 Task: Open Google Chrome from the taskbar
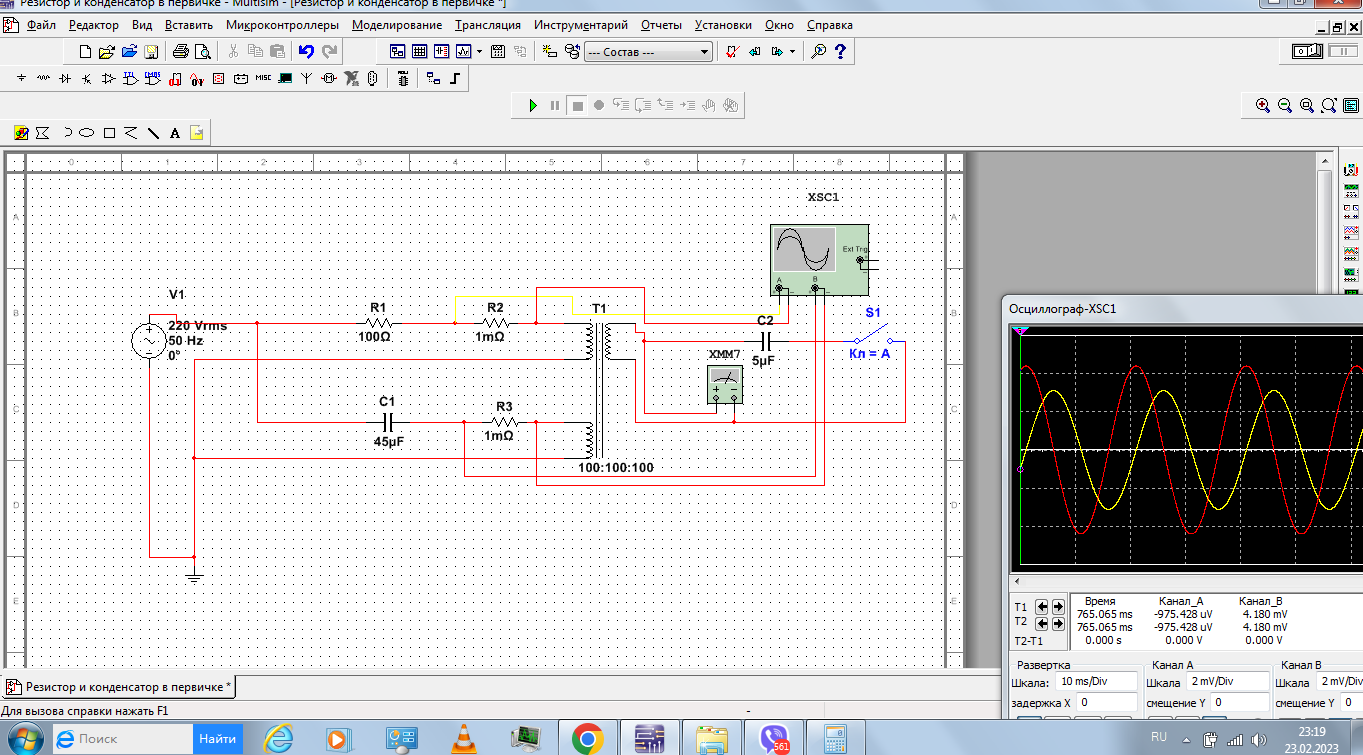point(587,739)
